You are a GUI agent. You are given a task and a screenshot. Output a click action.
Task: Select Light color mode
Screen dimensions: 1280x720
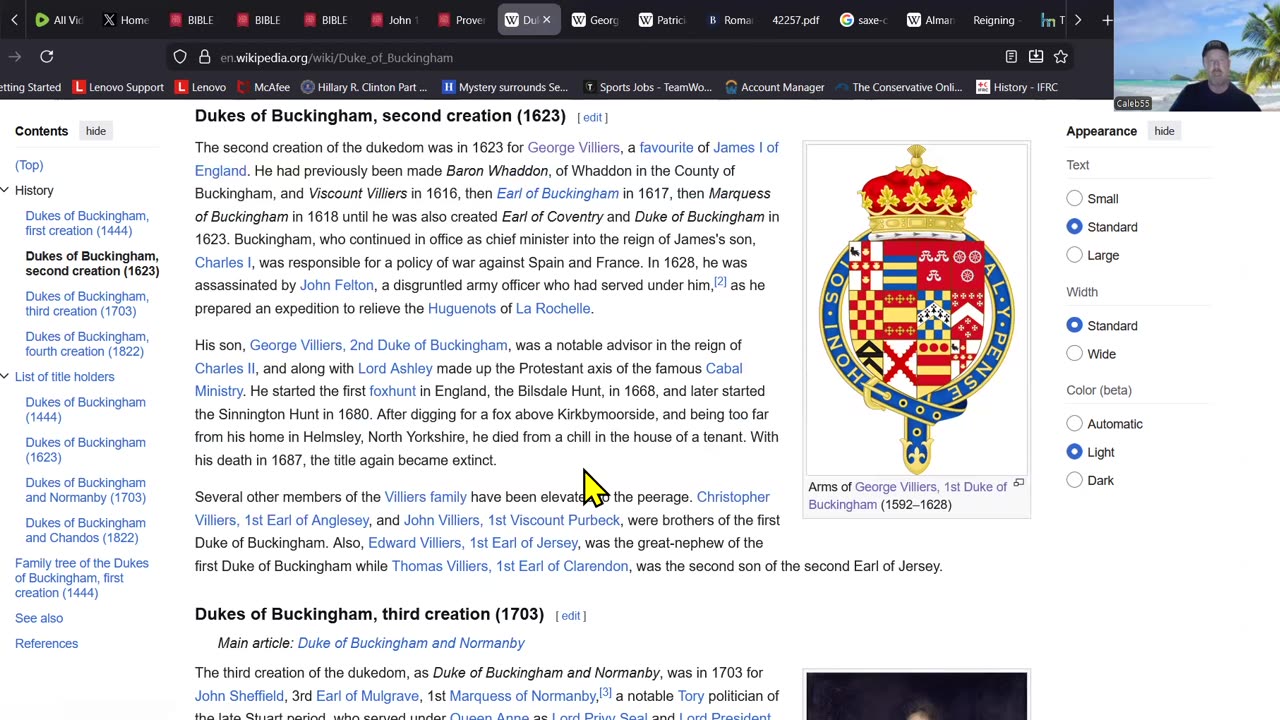coord(1074,452)
